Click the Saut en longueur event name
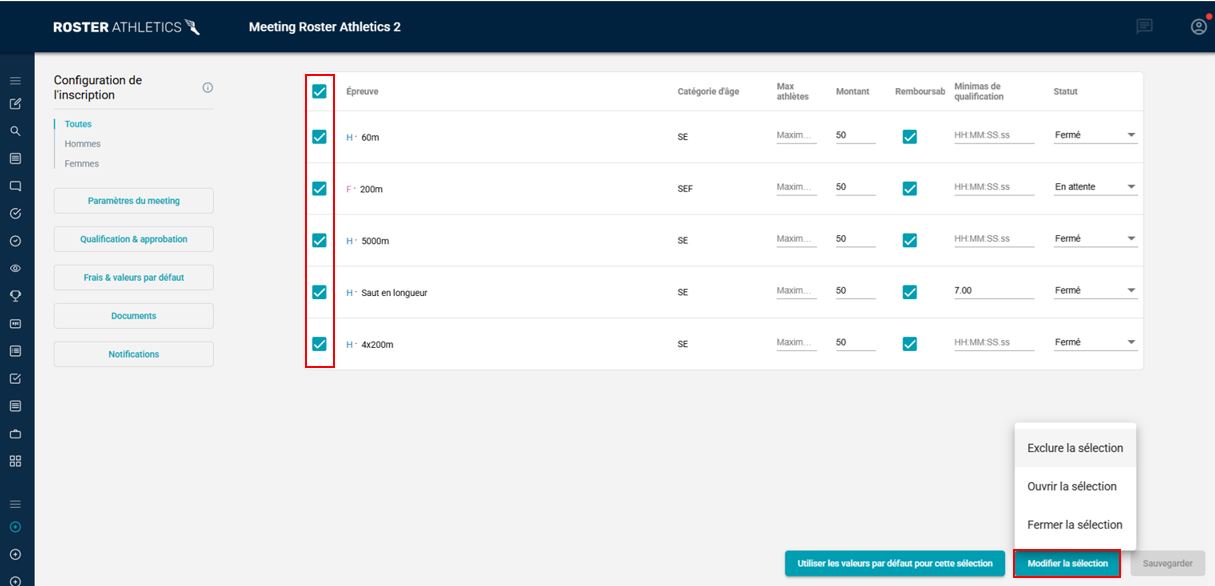This screenshot has width=1215, height=586. click(x=394, y=293)
